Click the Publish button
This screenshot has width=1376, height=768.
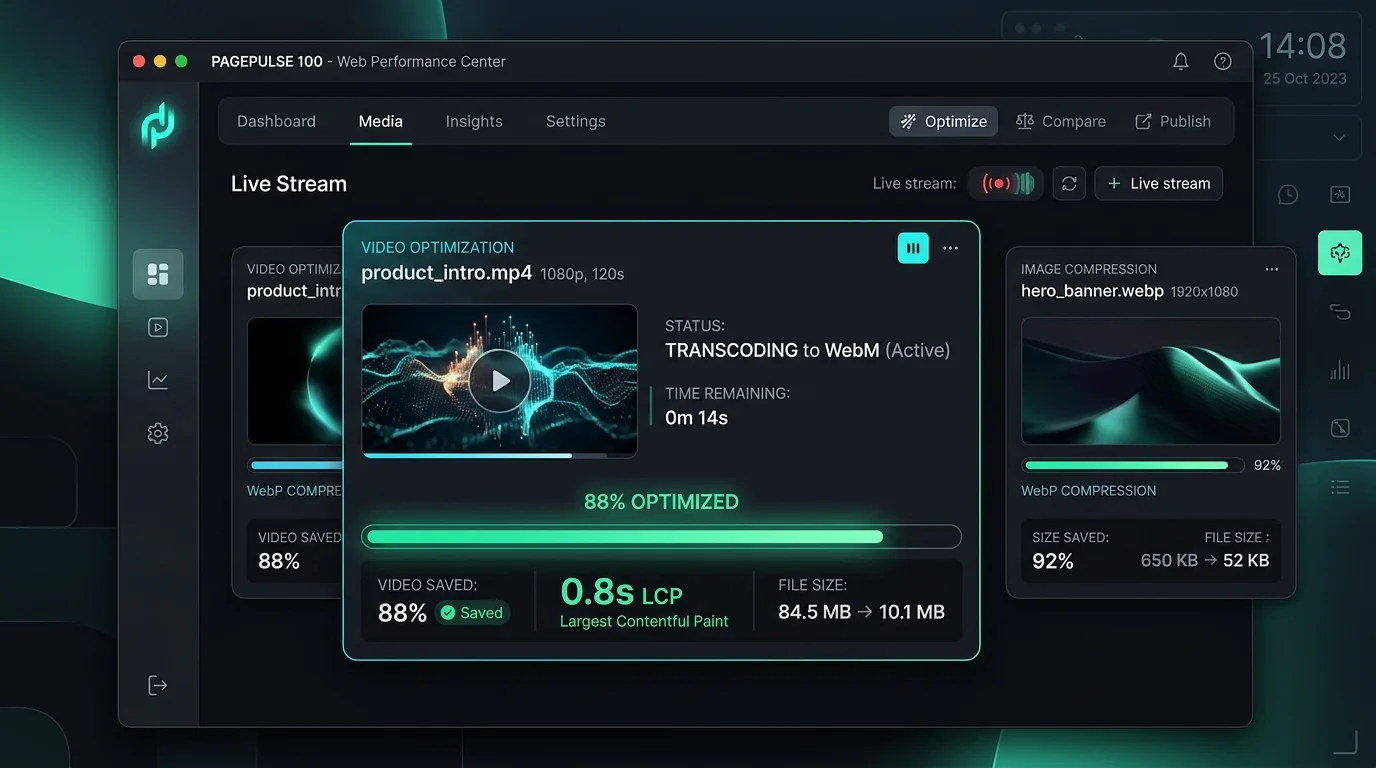click(1173, 121)
